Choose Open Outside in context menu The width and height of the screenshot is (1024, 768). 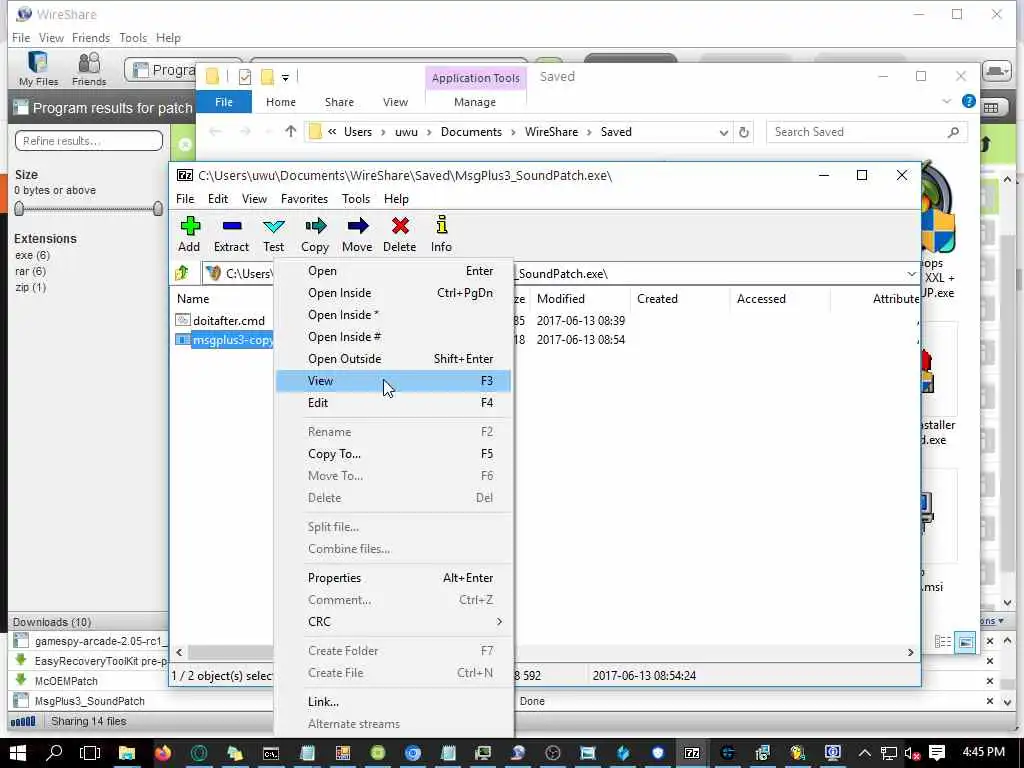393,359
